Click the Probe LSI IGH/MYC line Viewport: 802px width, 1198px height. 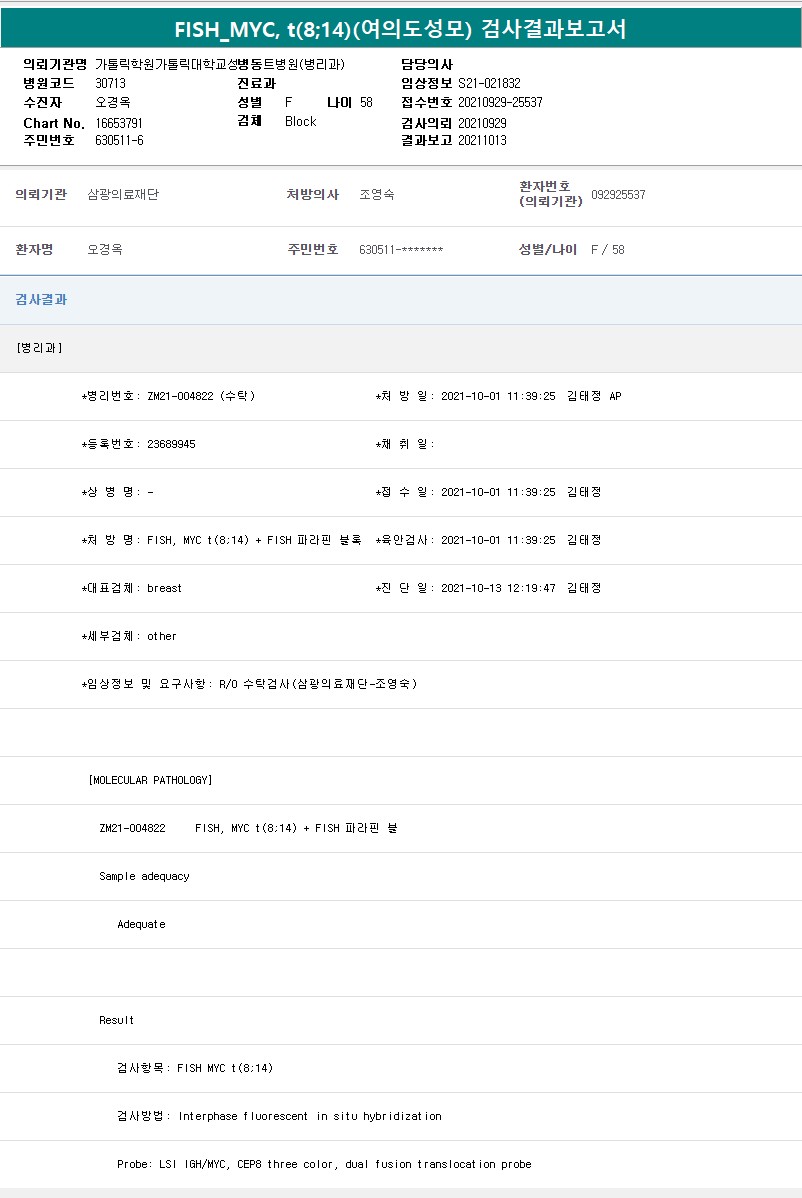click(324, 1164)
